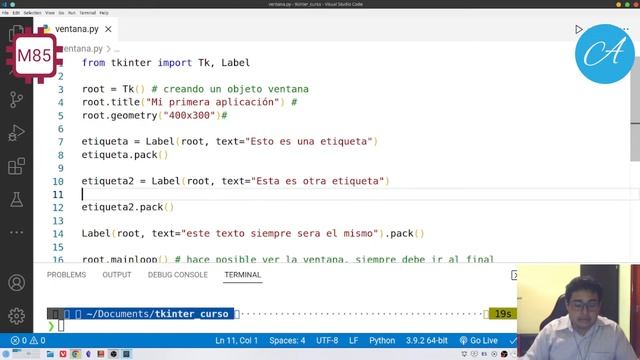Open the Testing flask icon

pyautogui.click(x=16, y=200)
